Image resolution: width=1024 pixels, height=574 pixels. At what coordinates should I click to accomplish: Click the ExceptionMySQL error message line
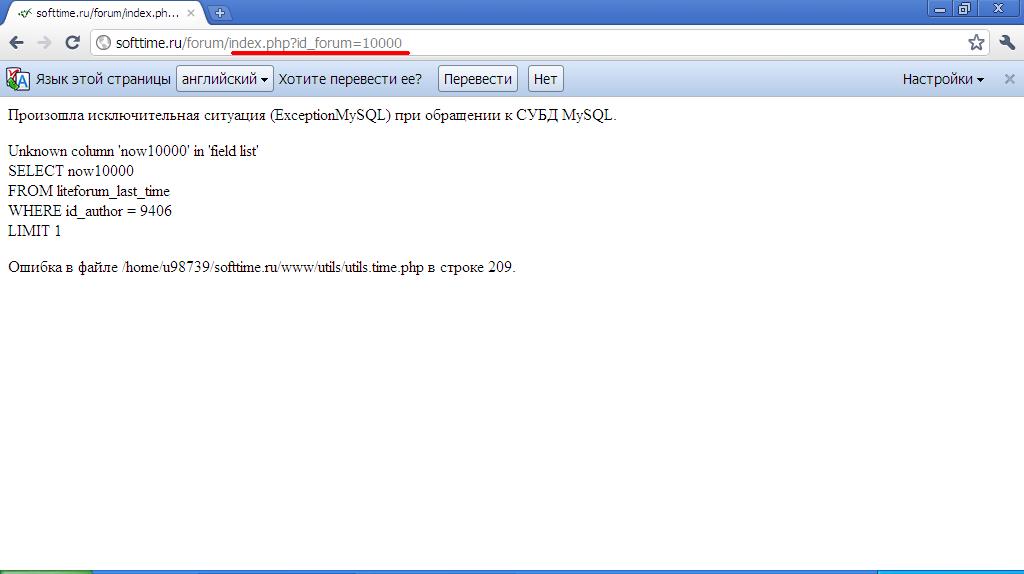tap(312, 116)
